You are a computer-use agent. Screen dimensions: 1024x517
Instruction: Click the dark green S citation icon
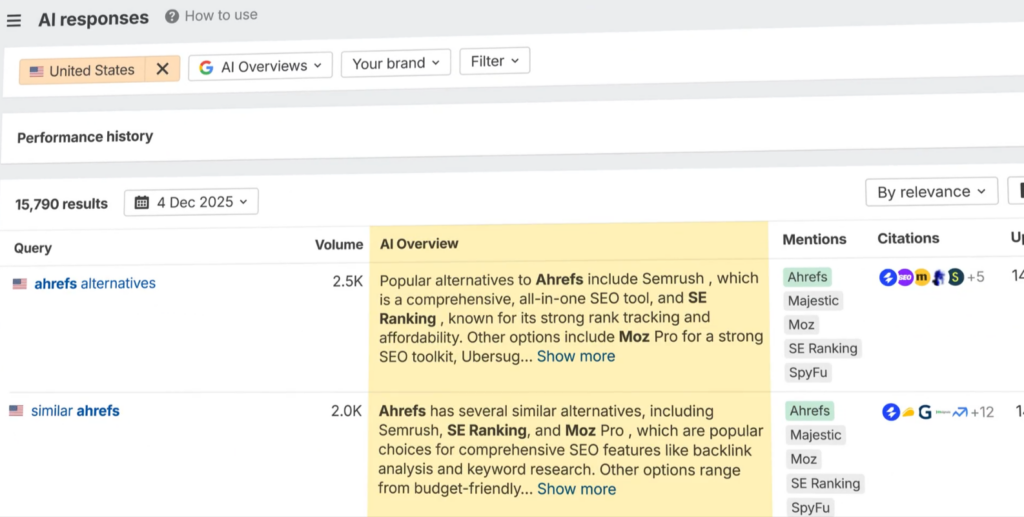[955, 277]
